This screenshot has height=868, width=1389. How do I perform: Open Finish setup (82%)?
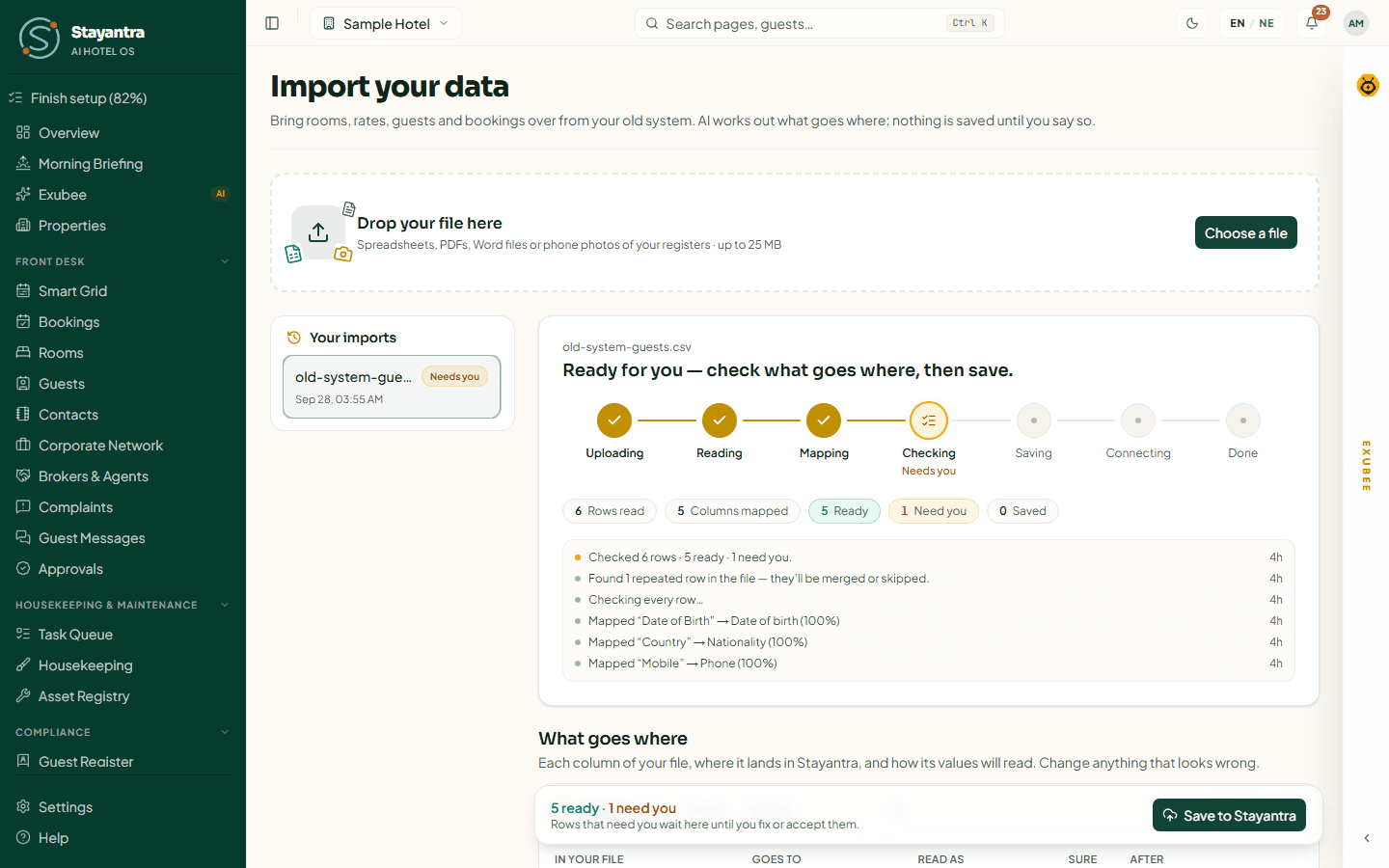pos(123,98)
